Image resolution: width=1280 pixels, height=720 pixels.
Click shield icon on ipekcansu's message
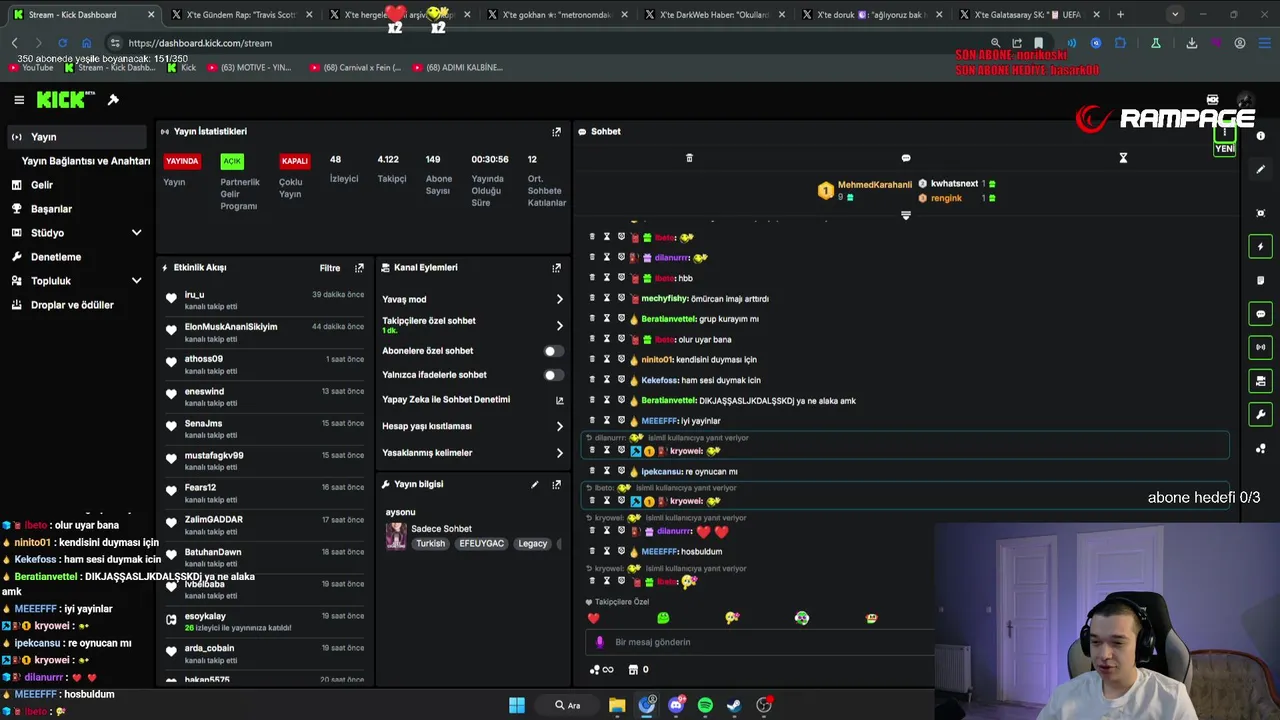(x=621, y=471)
